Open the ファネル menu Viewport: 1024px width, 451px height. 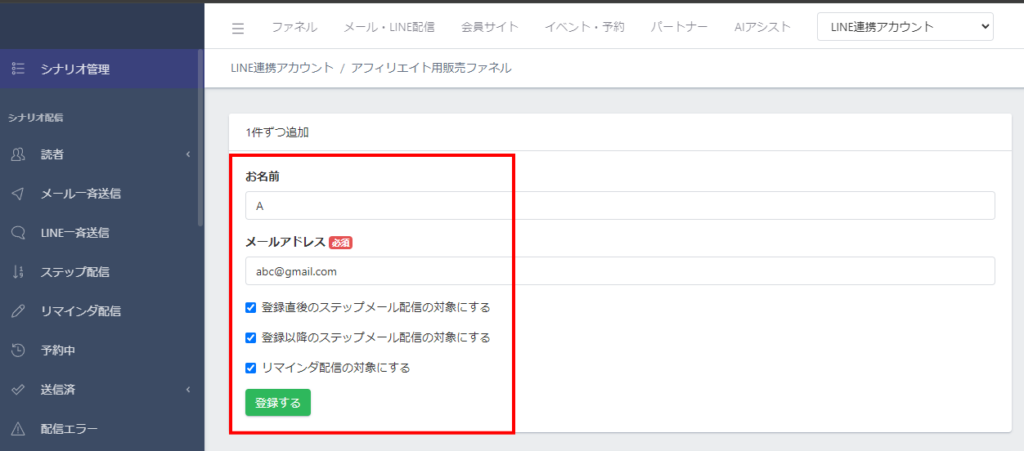point(294,27)
